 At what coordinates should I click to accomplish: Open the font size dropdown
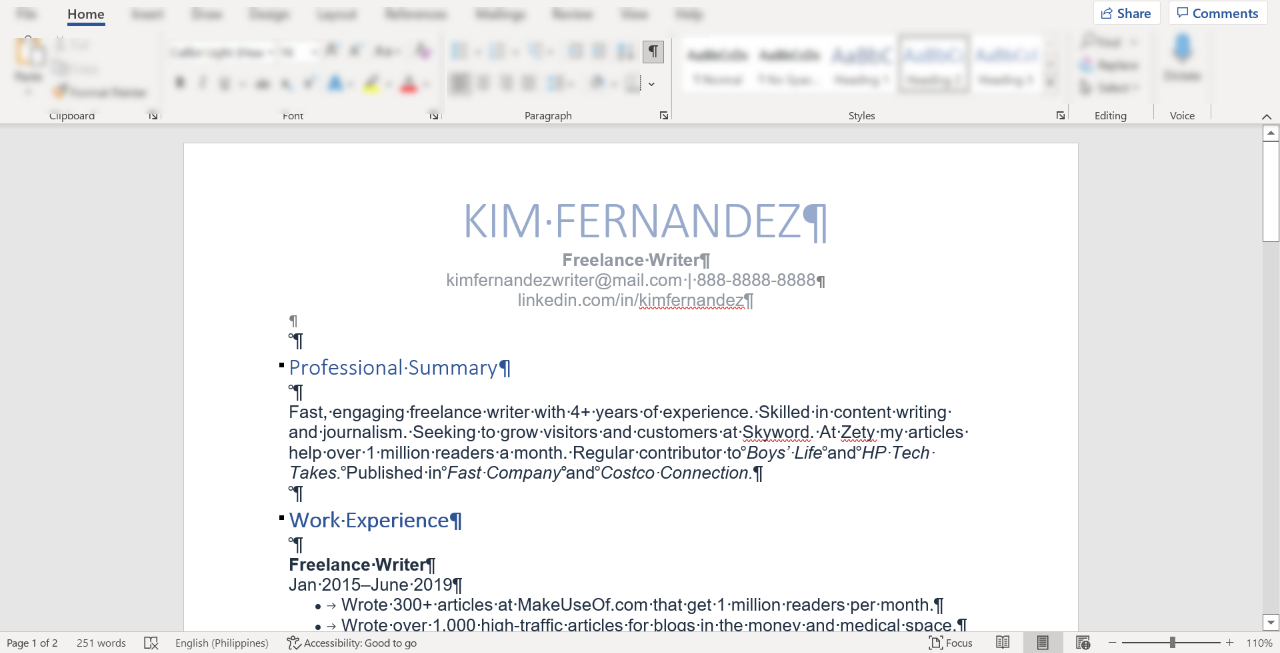point(317,50)
